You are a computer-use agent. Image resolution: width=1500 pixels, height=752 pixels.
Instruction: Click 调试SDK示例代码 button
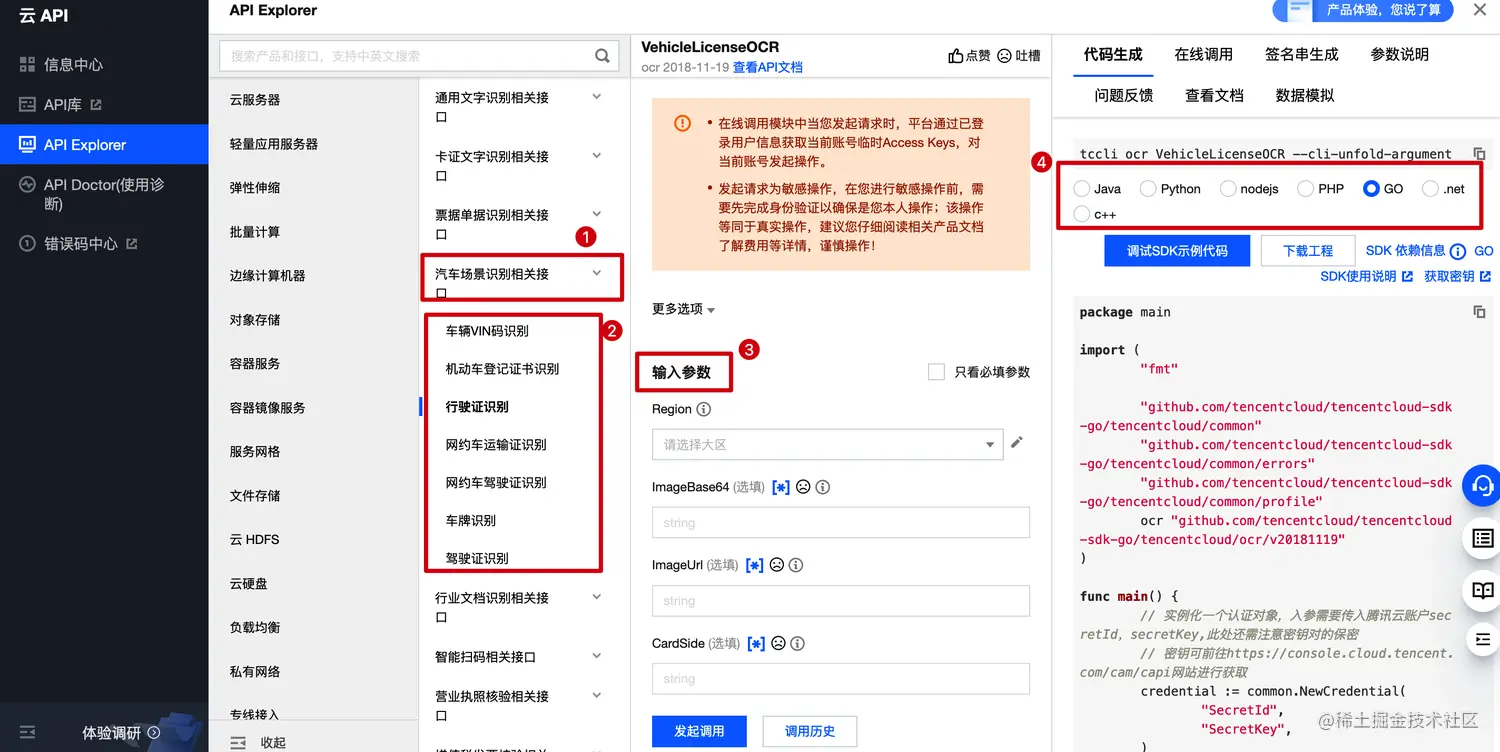(x=1177, y=251)
